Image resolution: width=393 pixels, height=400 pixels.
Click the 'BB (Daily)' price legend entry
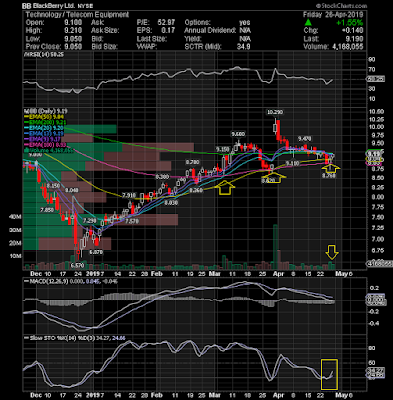pos(45,111)
